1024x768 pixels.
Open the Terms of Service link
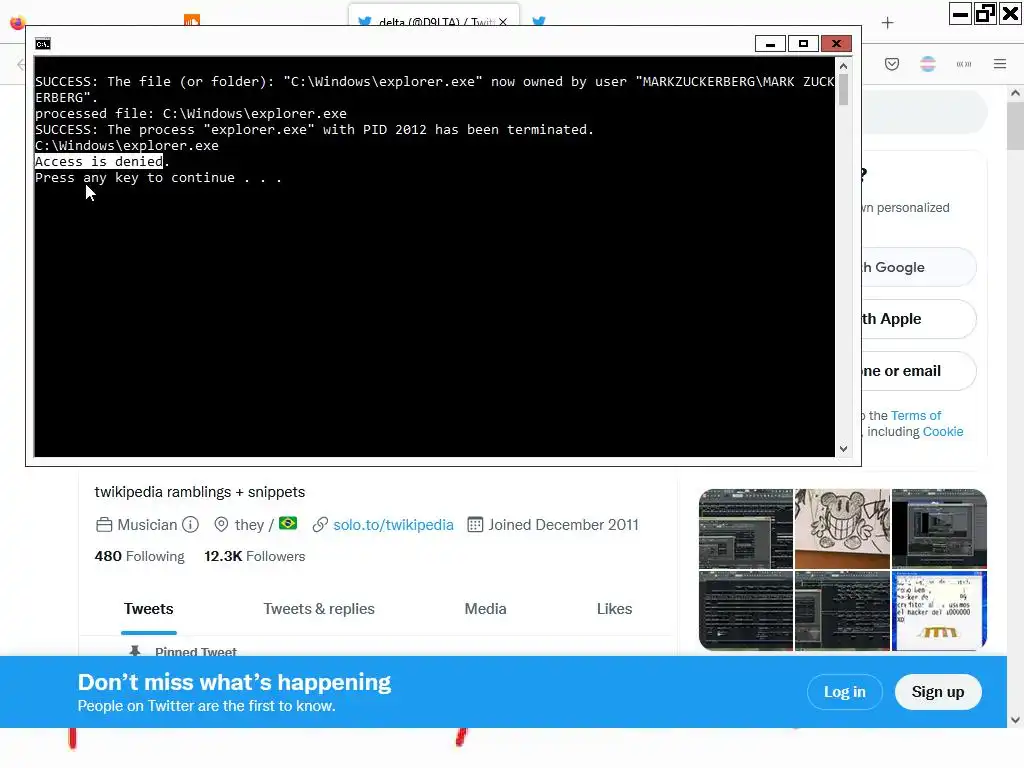916,415
